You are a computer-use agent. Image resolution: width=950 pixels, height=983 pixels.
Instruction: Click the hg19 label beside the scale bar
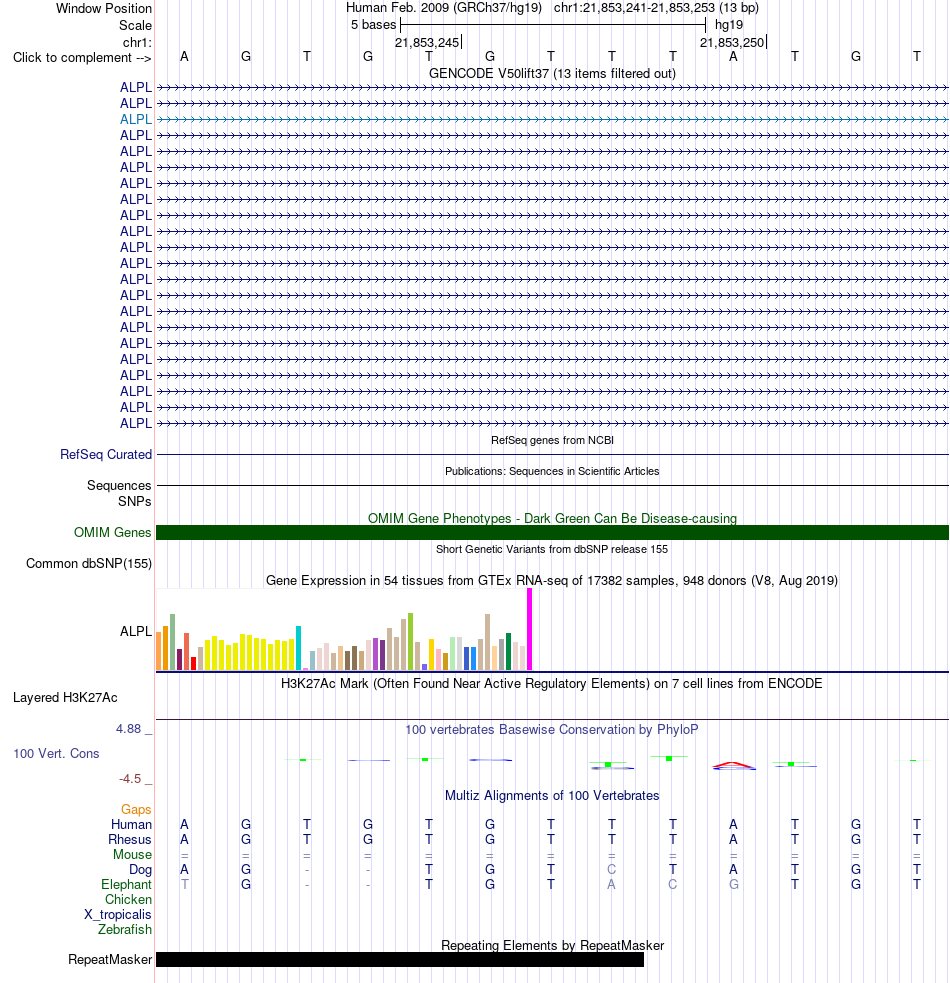729,25
